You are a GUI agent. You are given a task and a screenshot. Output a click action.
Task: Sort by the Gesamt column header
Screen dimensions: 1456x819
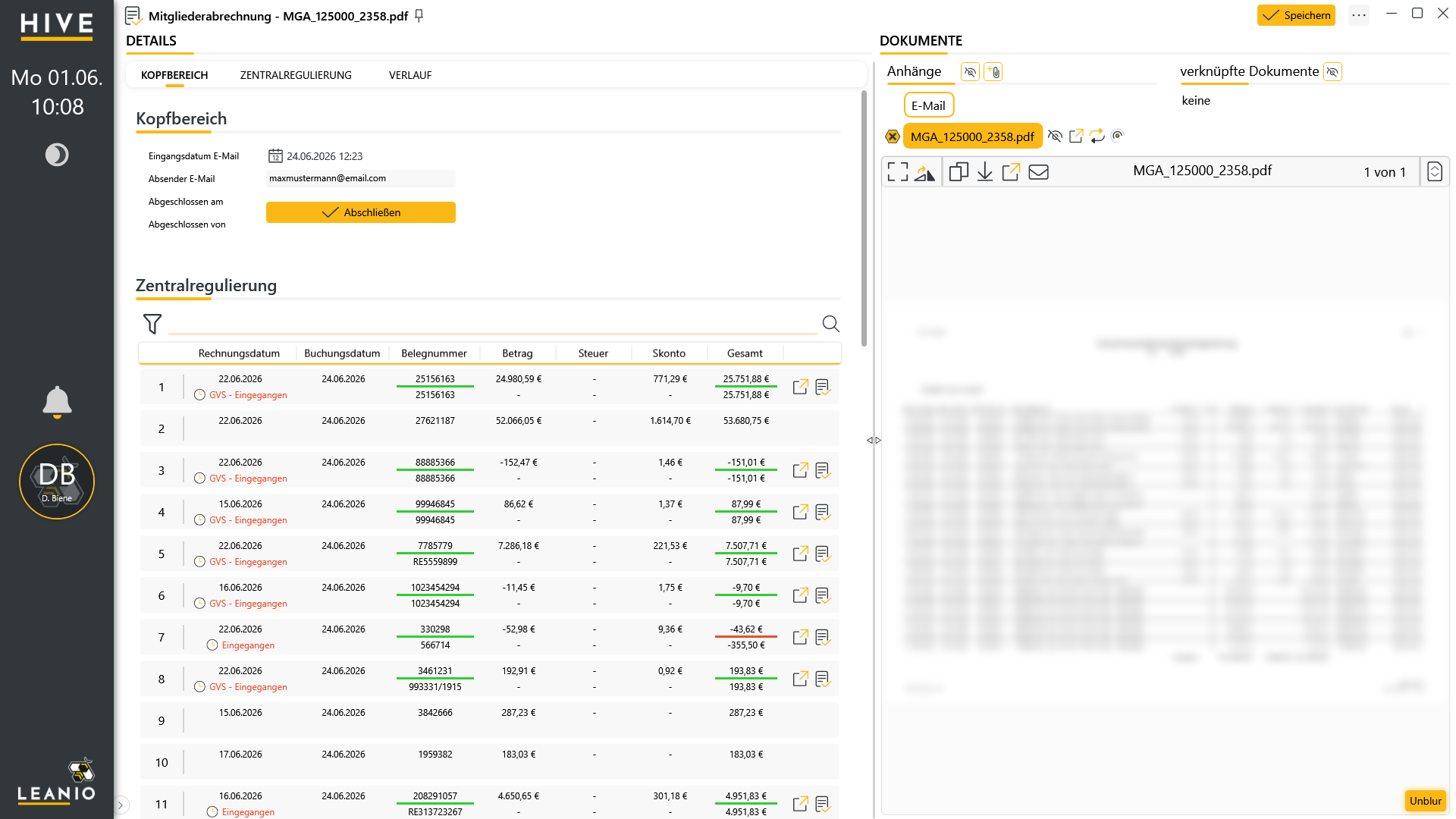[x=745, y=353]
